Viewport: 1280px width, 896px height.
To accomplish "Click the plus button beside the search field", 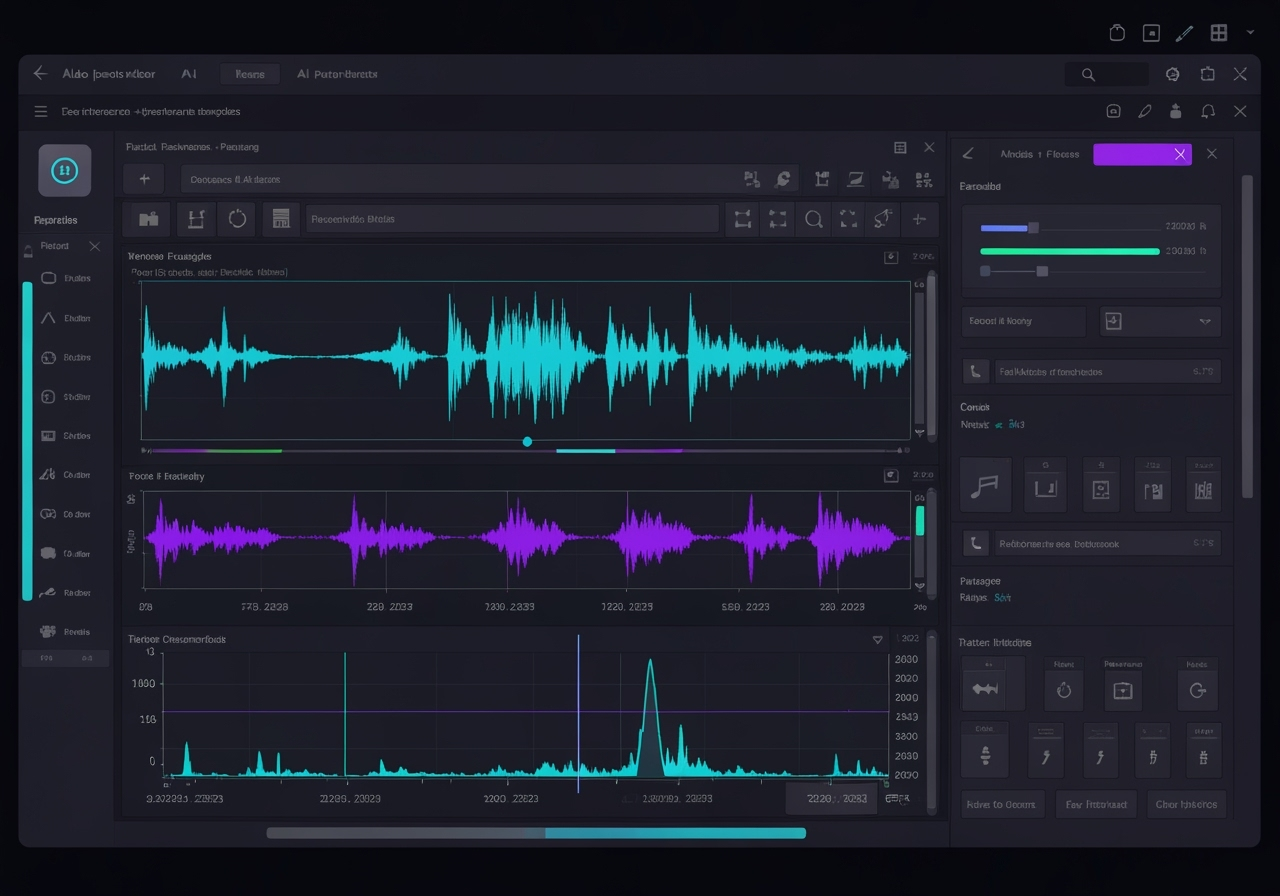I will click(144, 179).
